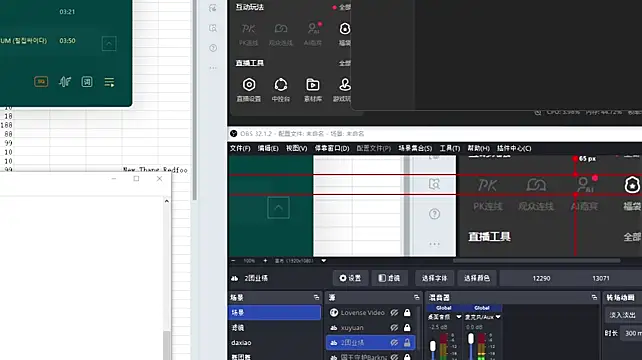Screen dimensions: 642x360
Task: Click the 时长 duration field showing 300
Action: coord(631,333)
